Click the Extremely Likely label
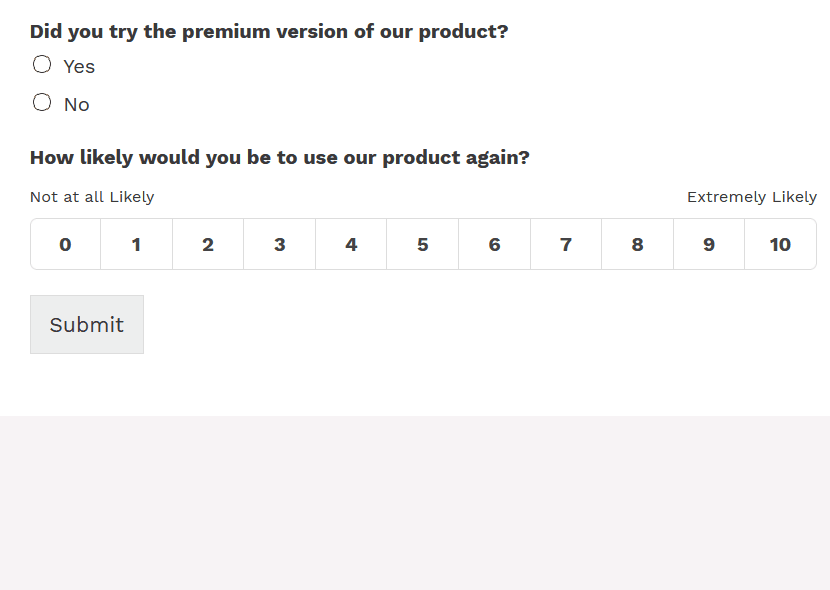Screen dimensions: 830x590 tap(751, 196)
